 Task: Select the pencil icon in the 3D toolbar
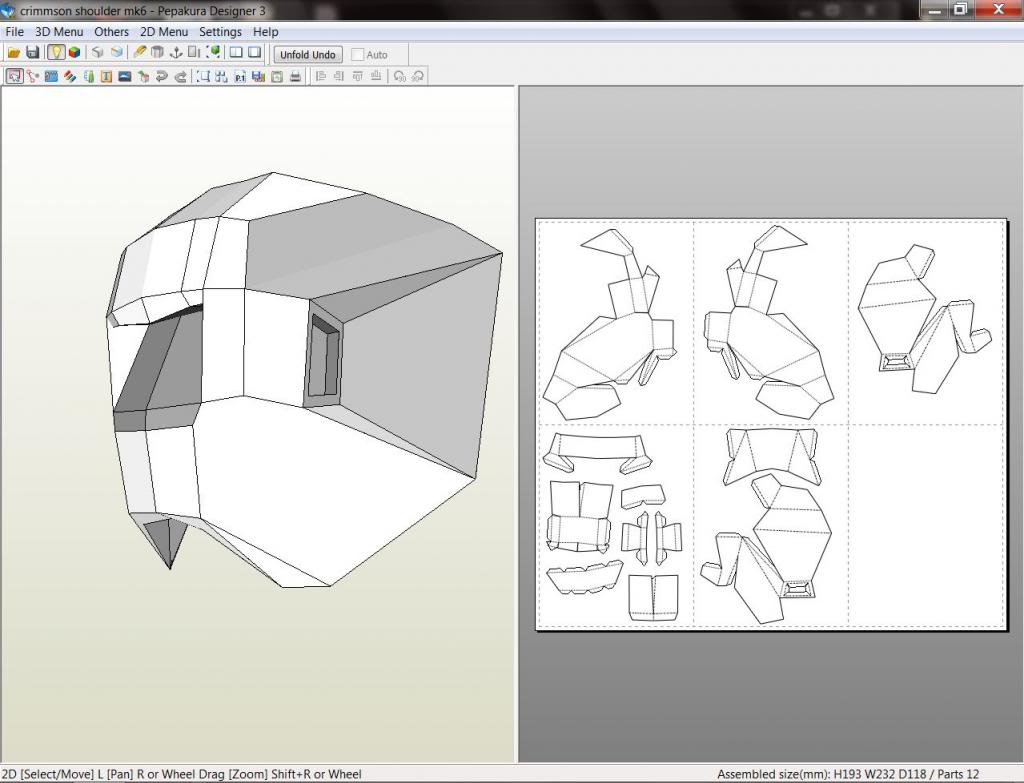(140, 53)
